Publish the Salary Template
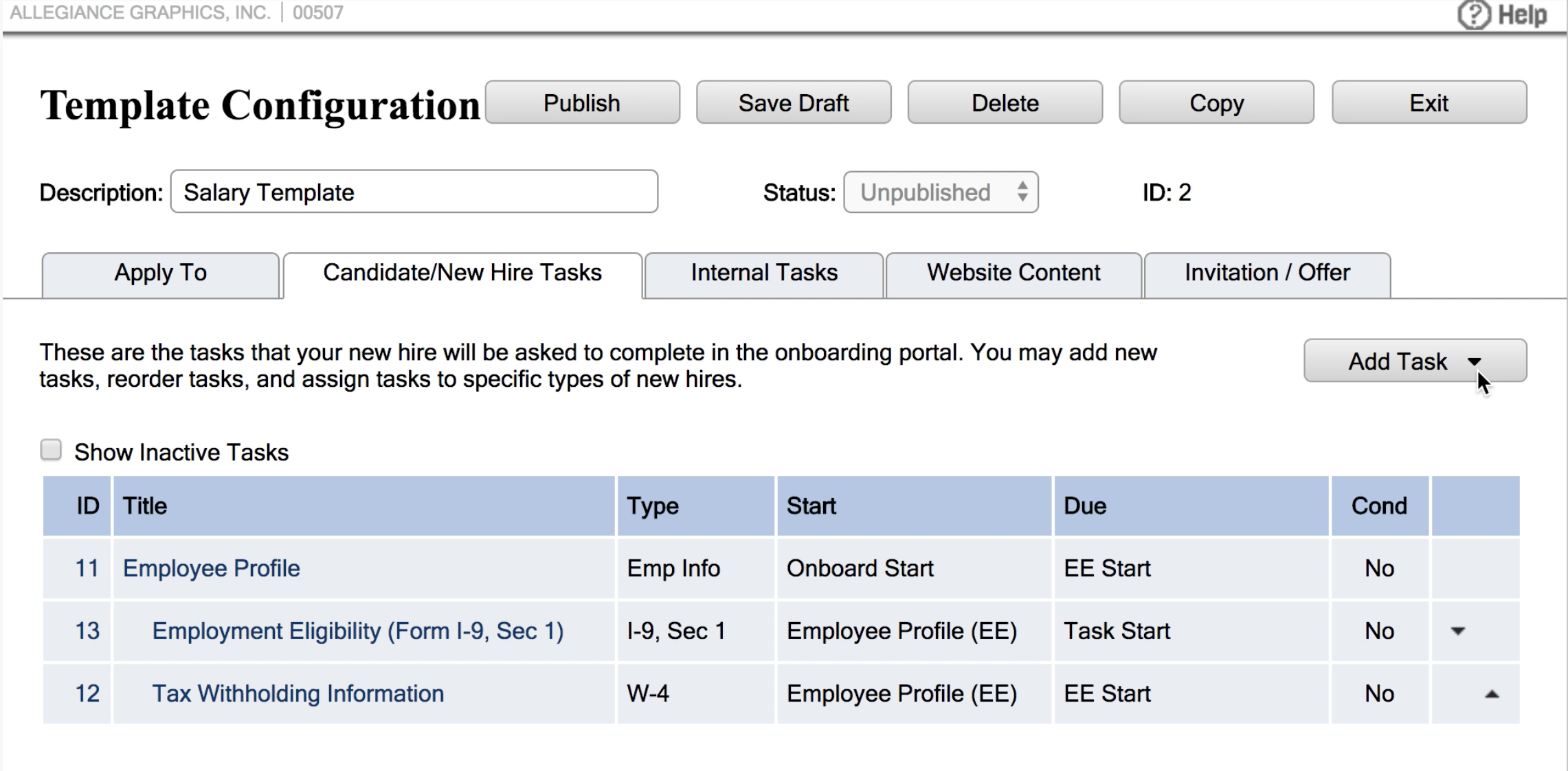 click(x=581, y=102)
